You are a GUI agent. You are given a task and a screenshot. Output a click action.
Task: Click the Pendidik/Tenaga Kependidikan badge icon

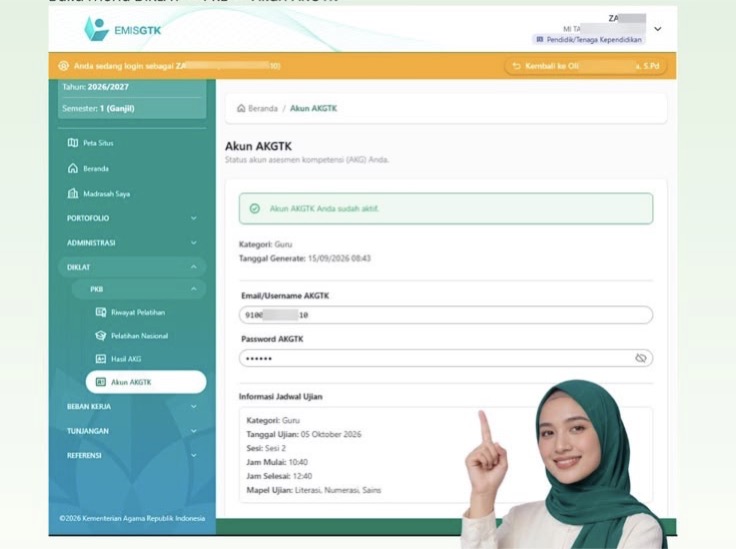(x=540, y=39)
